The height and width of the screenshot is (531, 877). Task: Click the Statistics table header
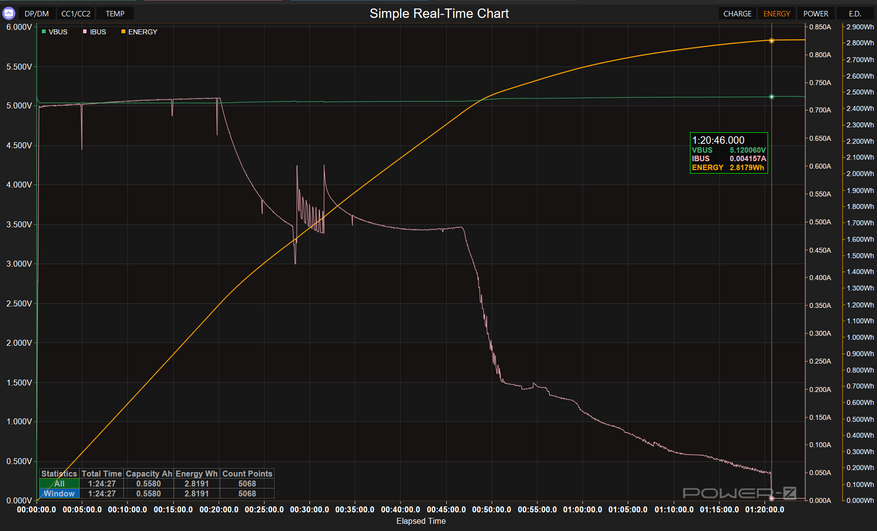click(59, 474)
